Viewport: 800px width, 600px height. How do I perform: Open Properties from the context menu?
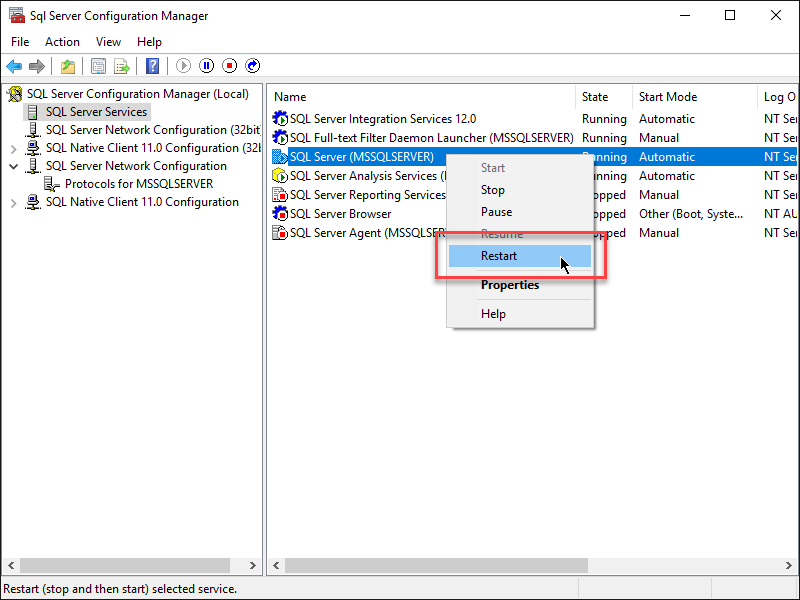click(x=520, y=285)
